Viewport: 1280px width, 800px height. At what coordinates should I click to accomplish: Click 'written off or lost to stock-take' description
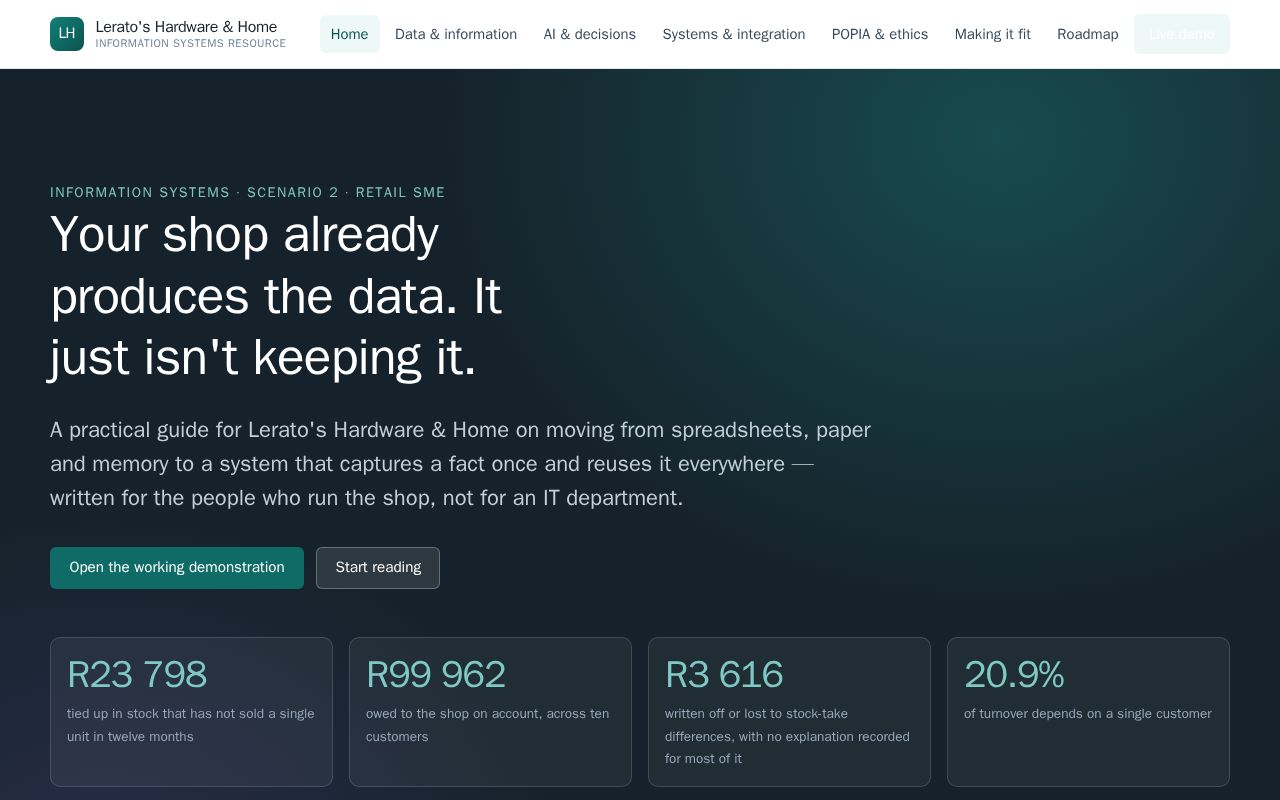(x=787, y=736)
